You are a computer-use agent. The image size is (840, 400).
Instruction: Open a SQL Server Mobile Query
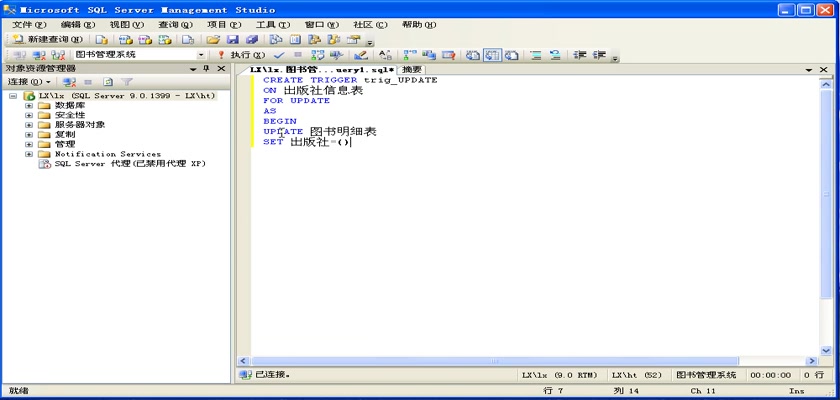(188, 39)
